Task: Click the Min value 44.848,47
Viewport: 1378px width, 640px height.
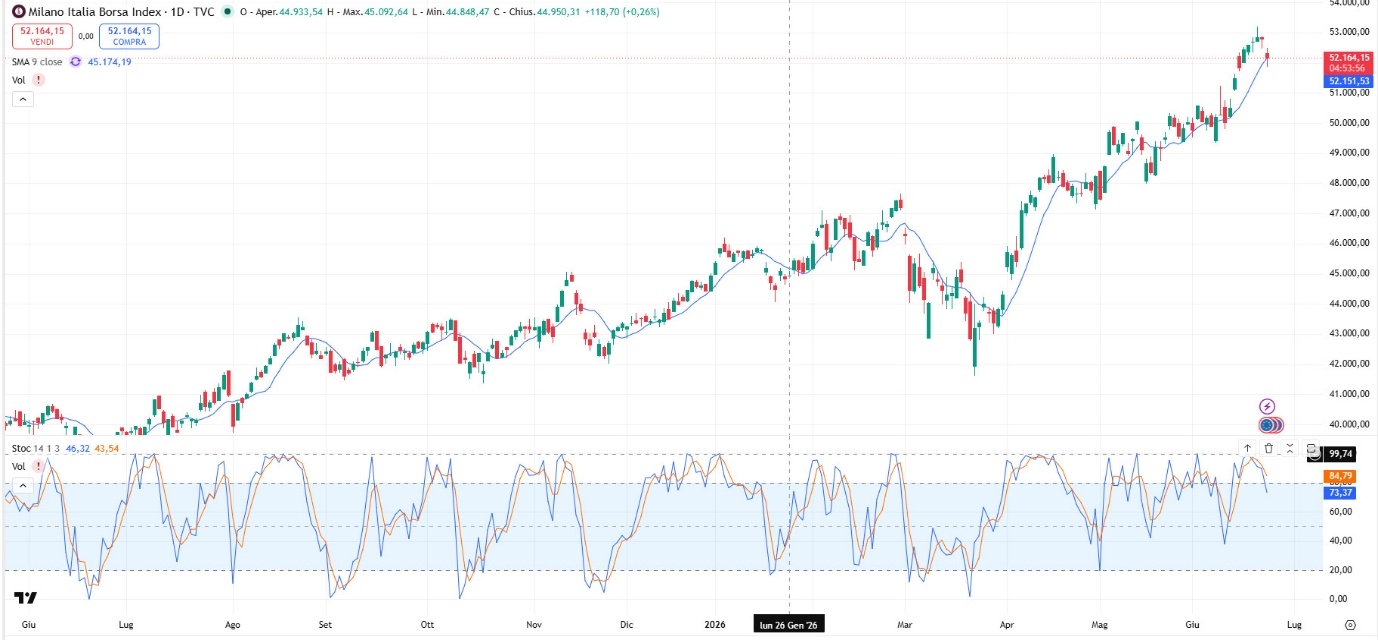Action: pos(466,12)
